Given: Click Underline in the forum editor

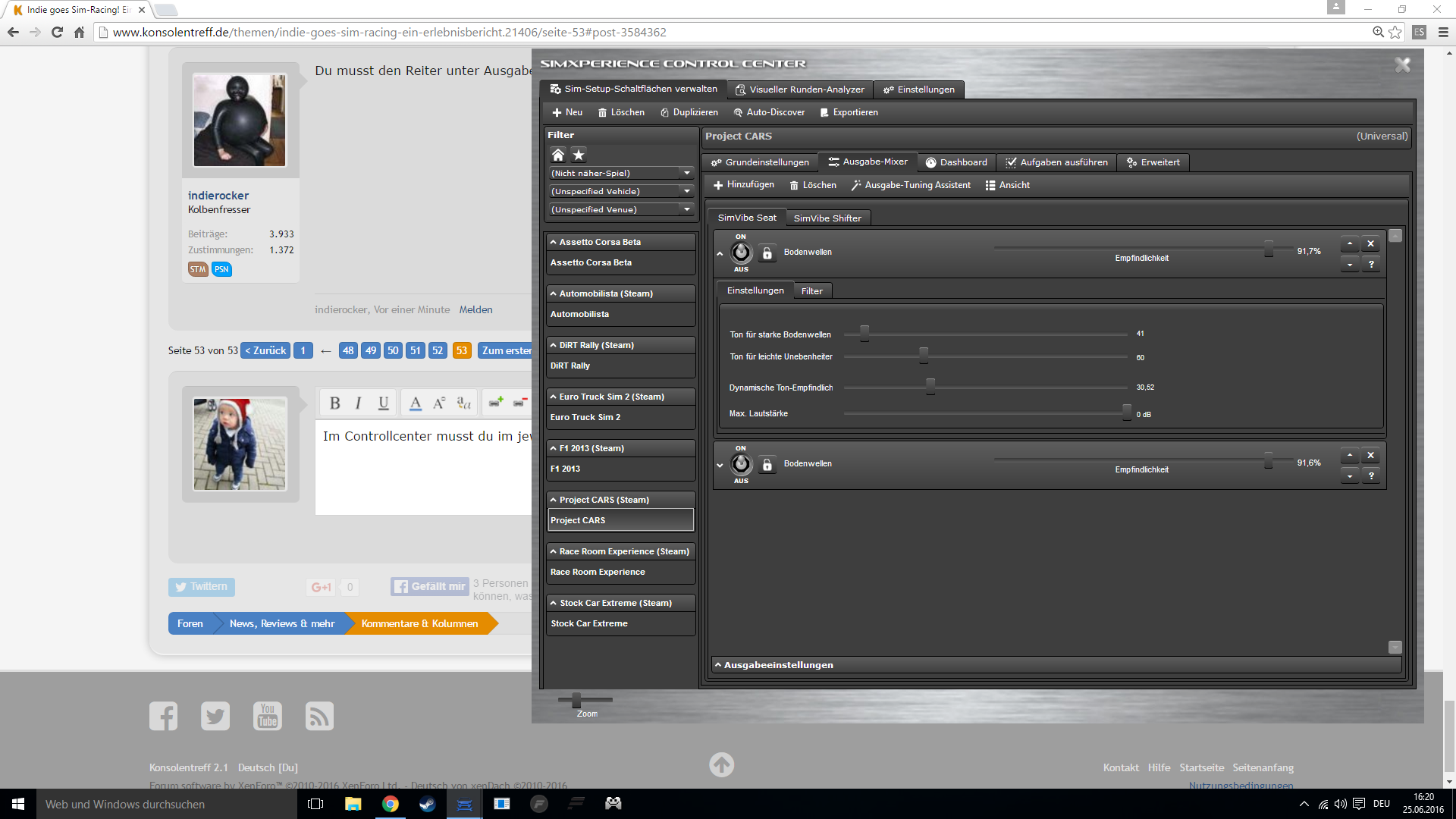Looking at the screenshot, I should 384,403.
